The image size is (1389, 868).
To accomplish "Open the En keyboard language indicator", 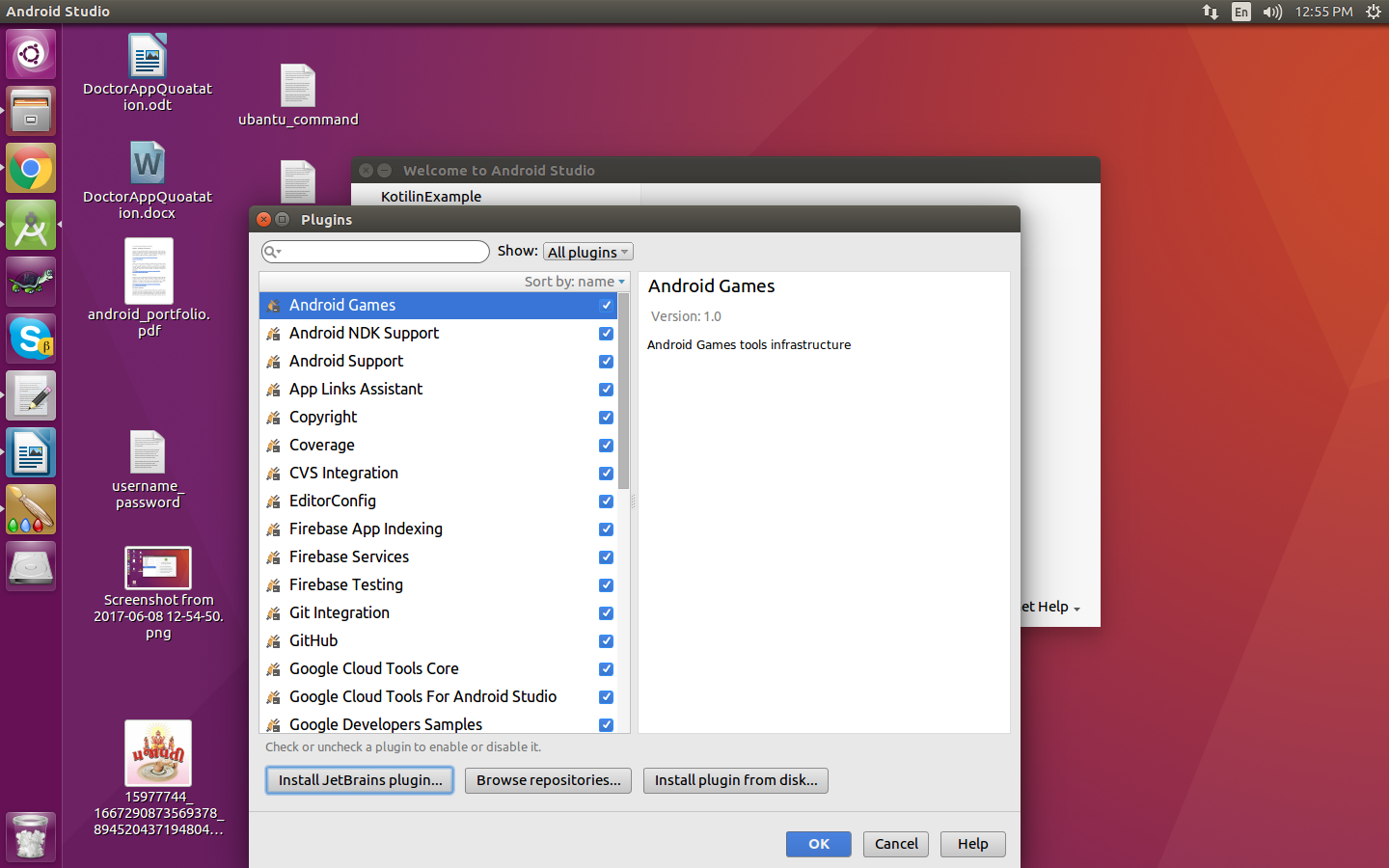I will pos(1241,12).
